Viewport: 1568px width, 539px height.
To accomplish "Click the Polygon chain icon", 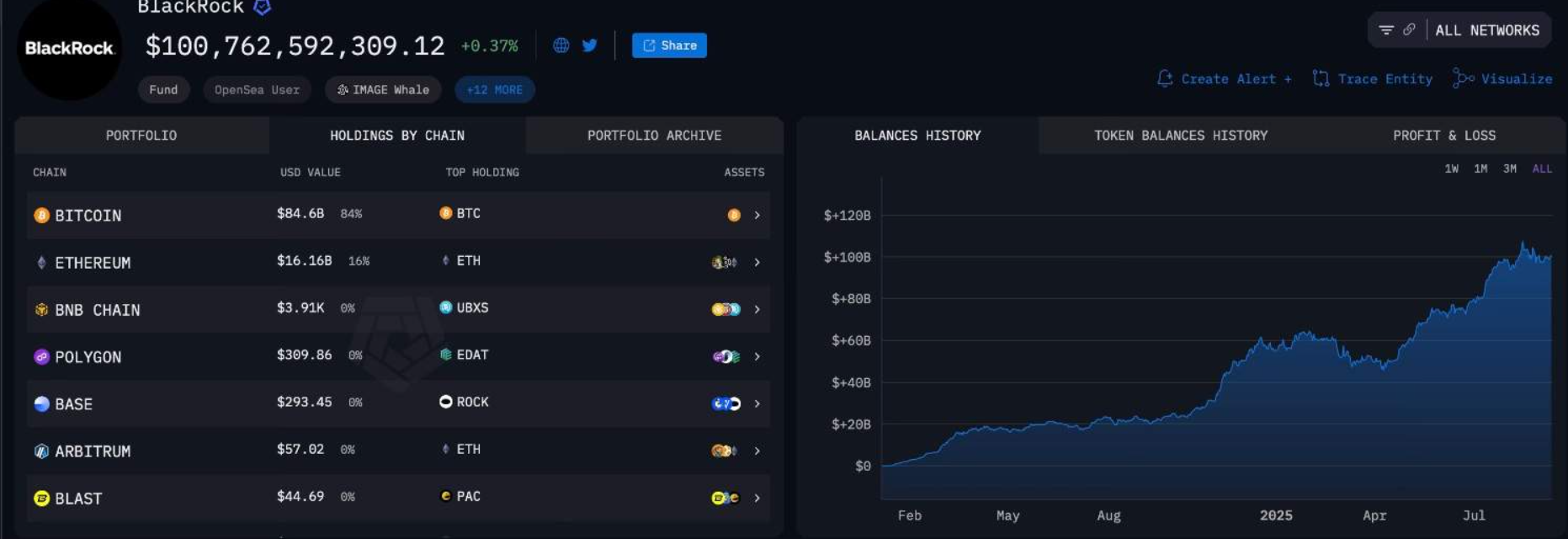I will click(41, 357).
